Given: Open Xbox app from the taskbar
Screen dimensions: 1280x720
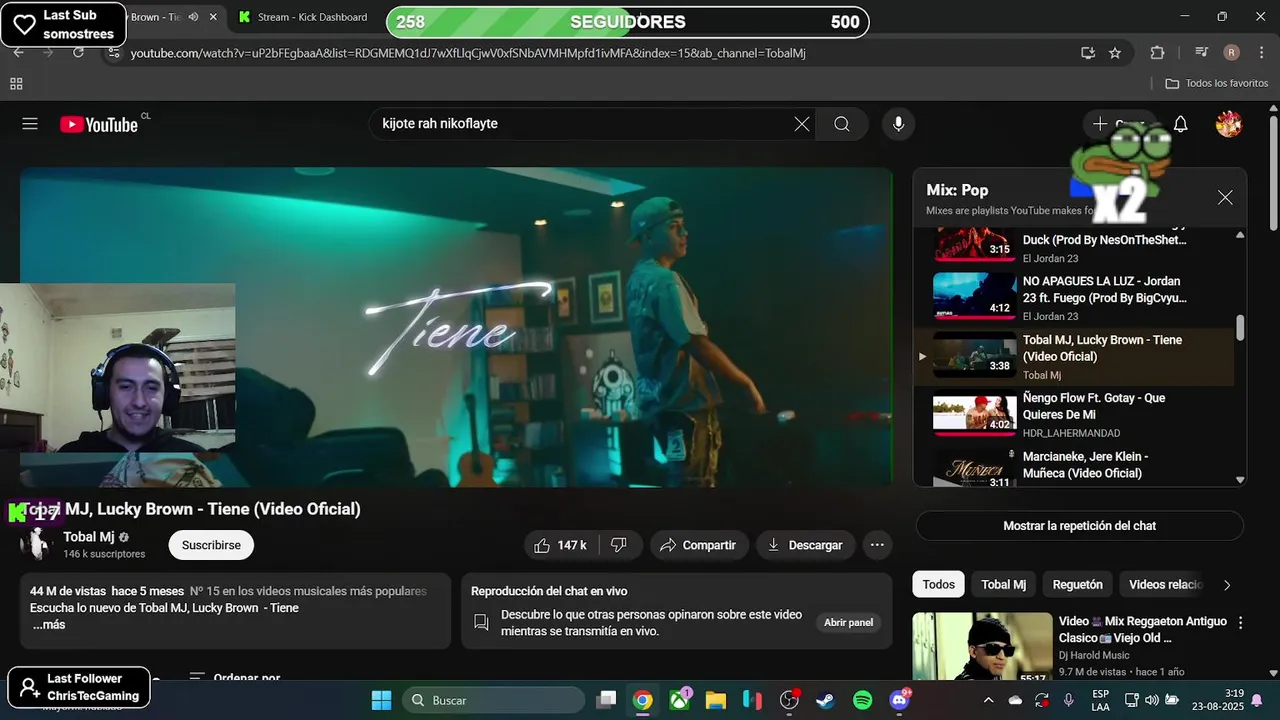Looking at the screenshot, I should click(680, 700).
